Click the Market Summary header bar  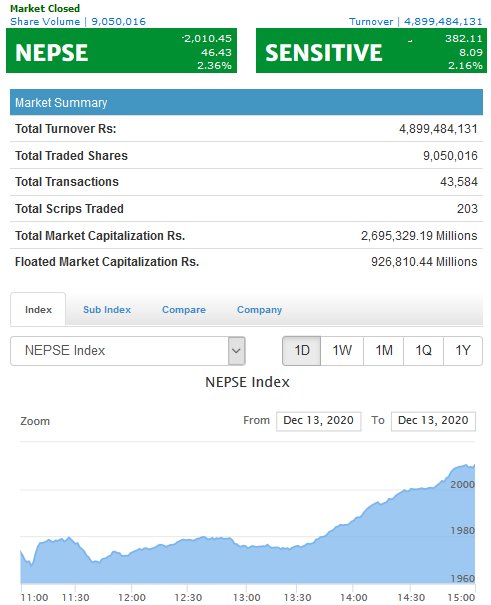tap(246, 102)
